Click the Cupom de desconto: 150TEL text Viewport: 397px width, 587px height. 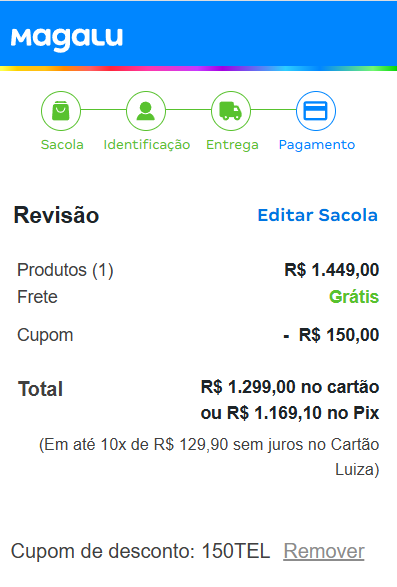pyautogui.click(x=140, y=551)
